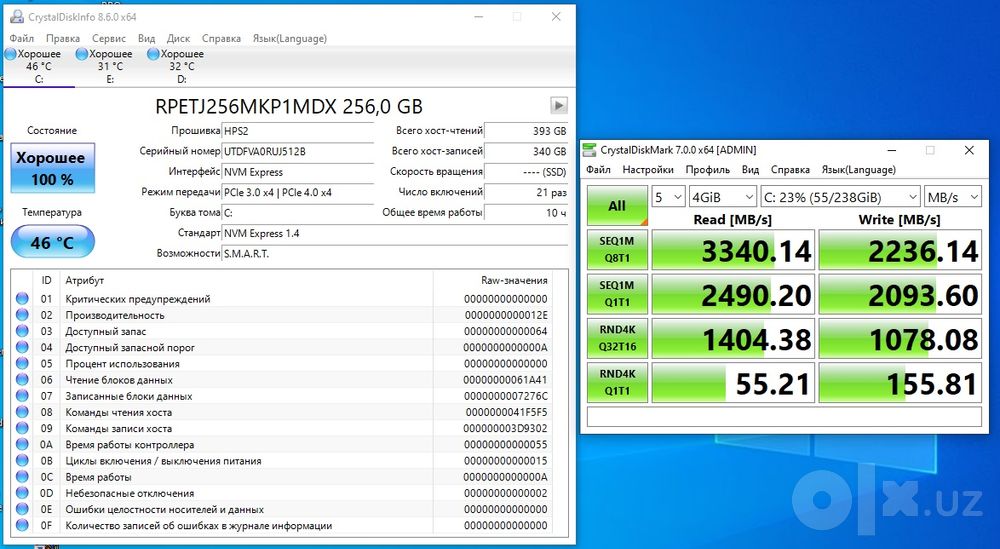Click SEQ1M Q8T1 read result 3340.14
This screenshot has height=549, width=1000.
tap(733, 250)
